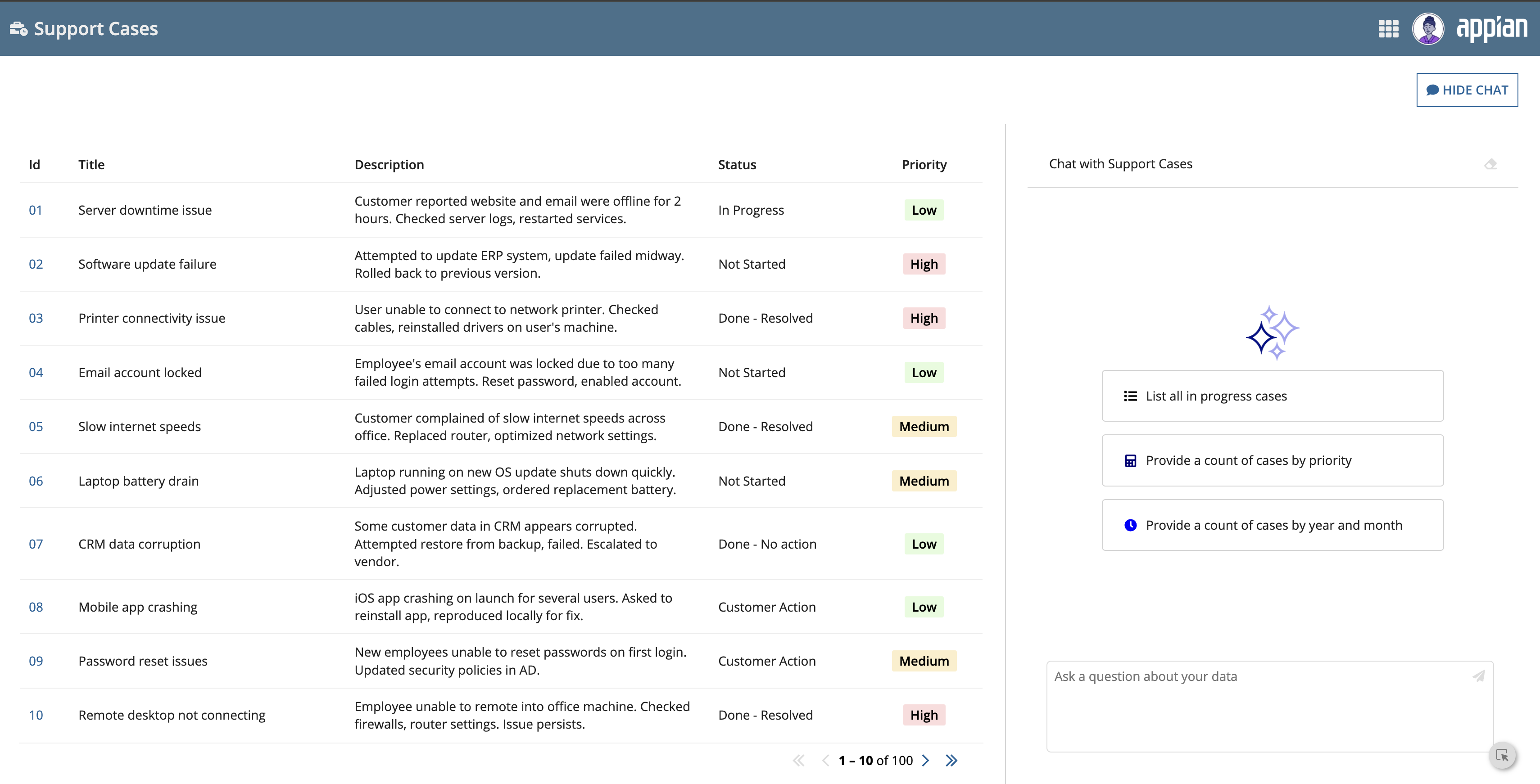Click the CRM data corruption description text
Image resolution: width=1540 pixels, height=784 pixels.
[506, 544]
